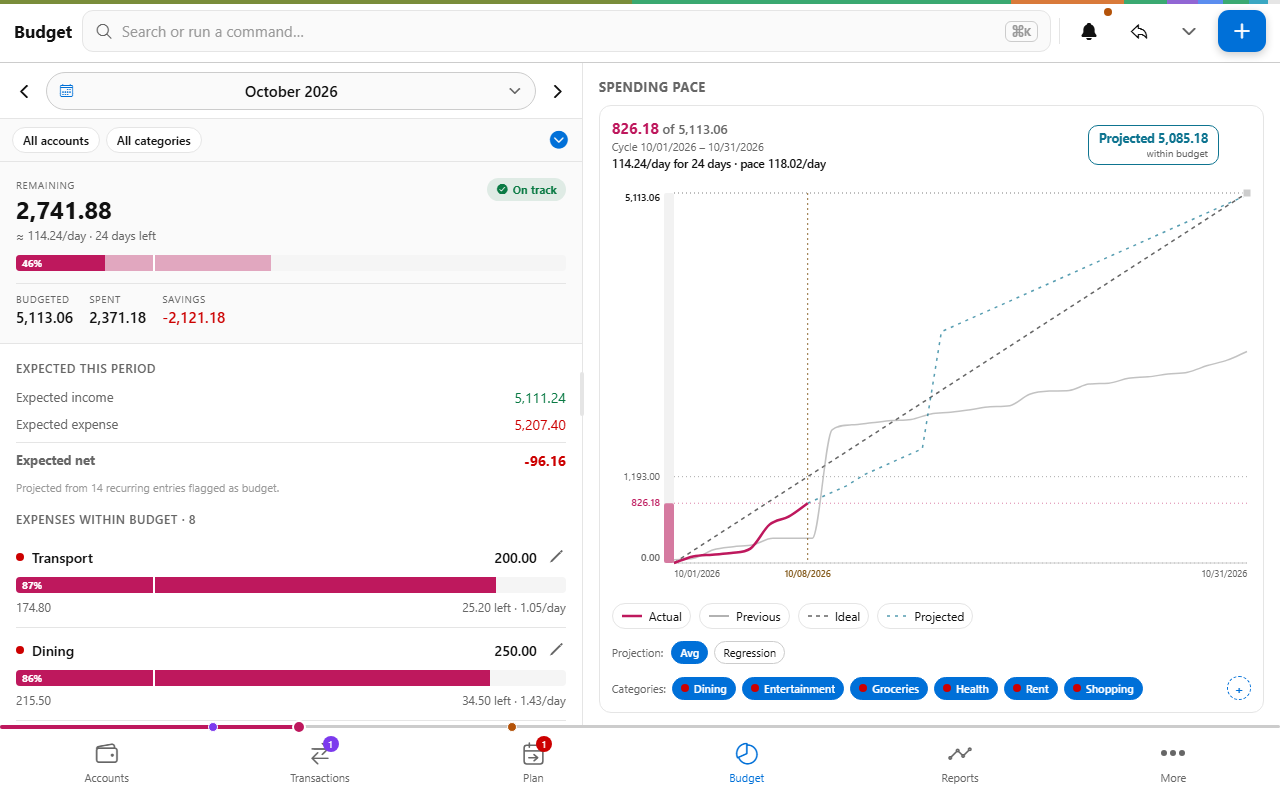Select Regression projection mode
The image size is (1280, 800).
(749, 653)
